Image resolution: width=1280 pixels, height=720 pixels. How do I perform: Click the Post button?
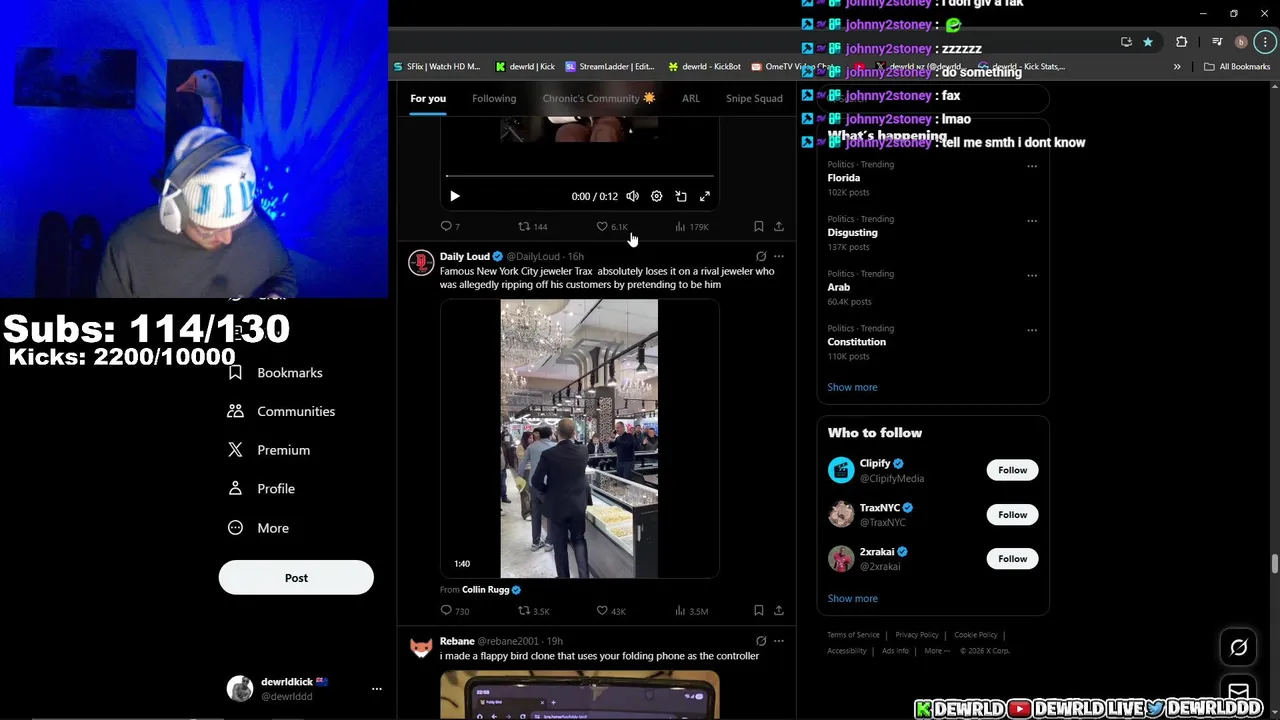pyautogui.click(x=296, y=578)
